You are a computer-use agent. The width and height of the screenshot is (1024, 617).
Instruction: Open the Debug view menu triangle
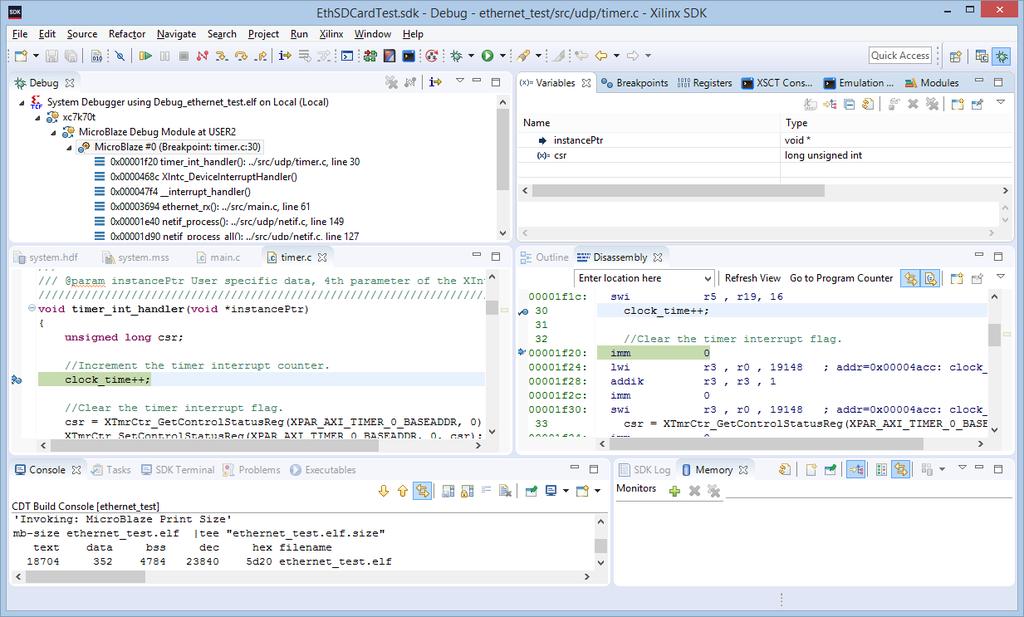tap(459, 81)
